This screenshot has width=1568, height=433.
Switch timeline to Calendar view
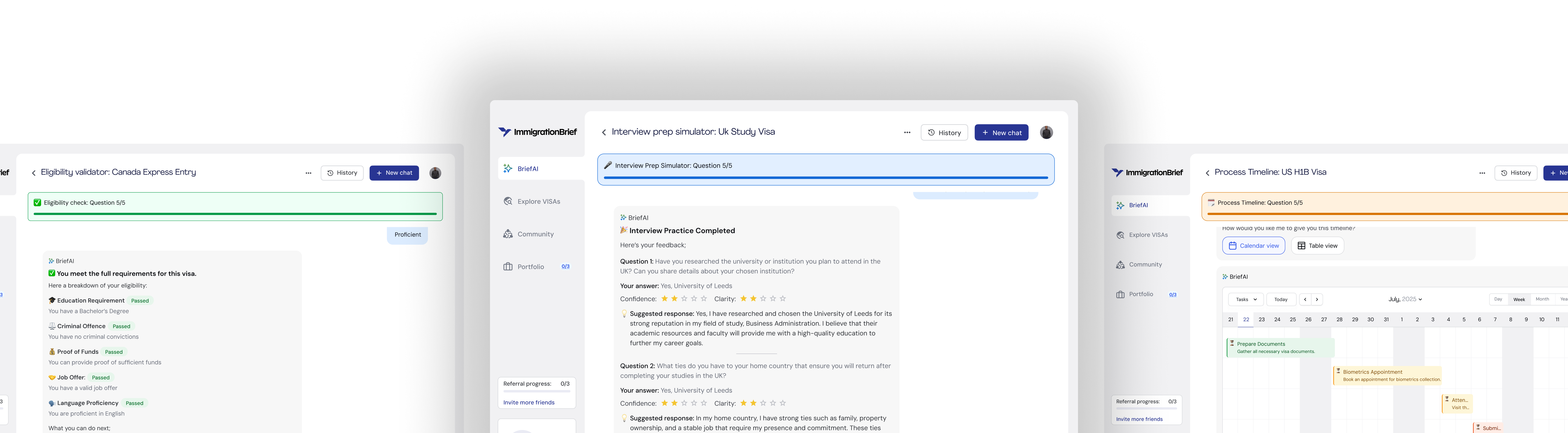click(1253, 246)
